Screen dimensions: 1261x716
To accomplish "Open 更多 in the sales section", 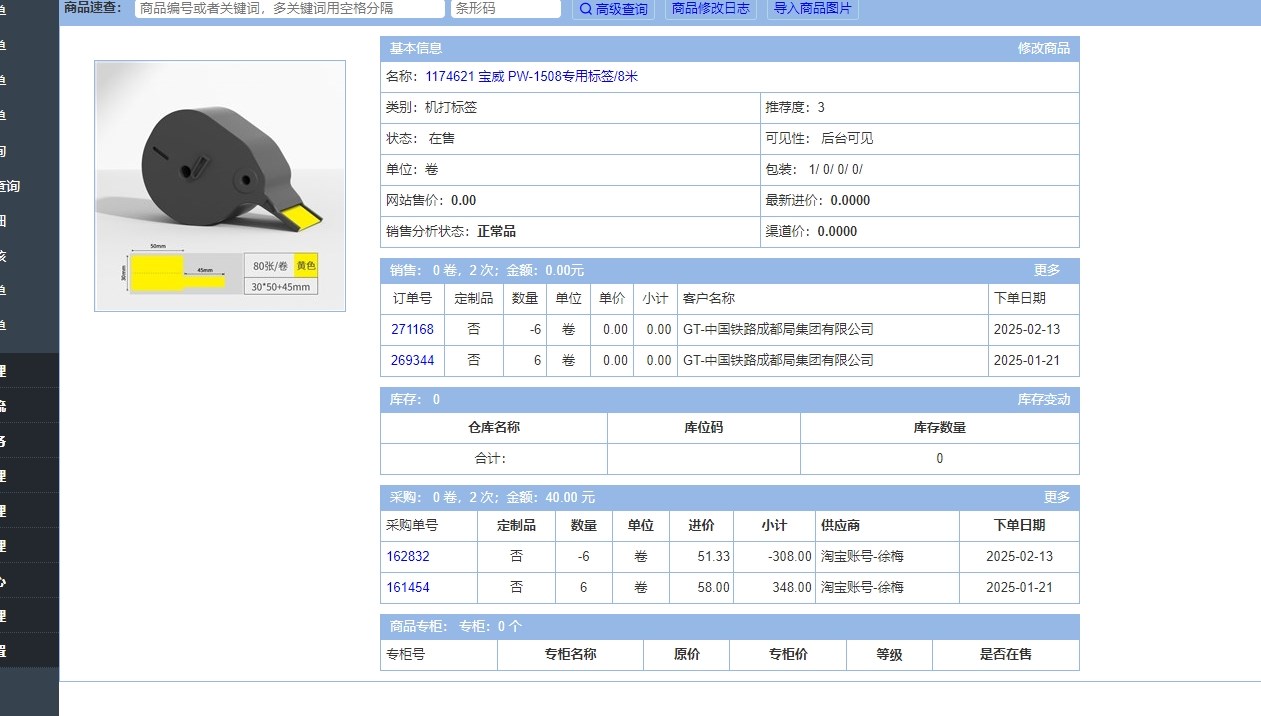I will (x=1047, y=270).
